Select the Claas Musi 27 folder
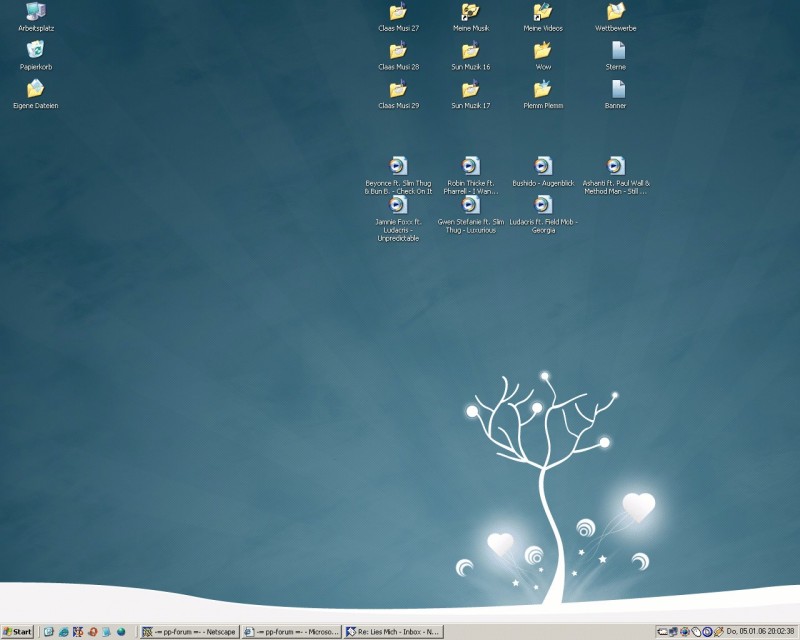Screen dimensions: 800x640 pyautogui.click(x=398, y=13)
